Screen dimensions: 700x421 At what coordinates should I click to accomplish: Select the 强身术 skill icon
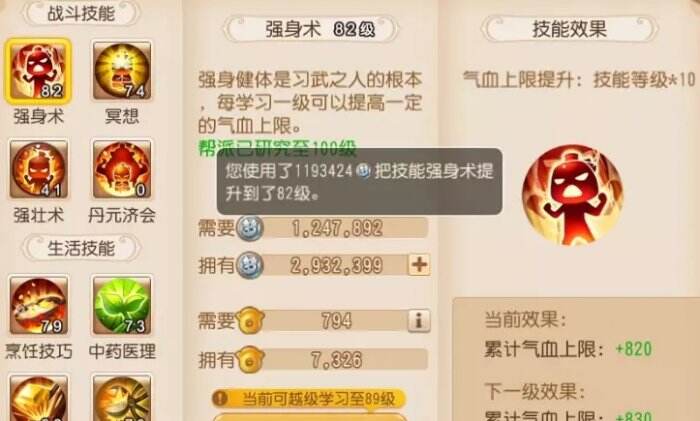pyautogui.click(x=38, y=71)
